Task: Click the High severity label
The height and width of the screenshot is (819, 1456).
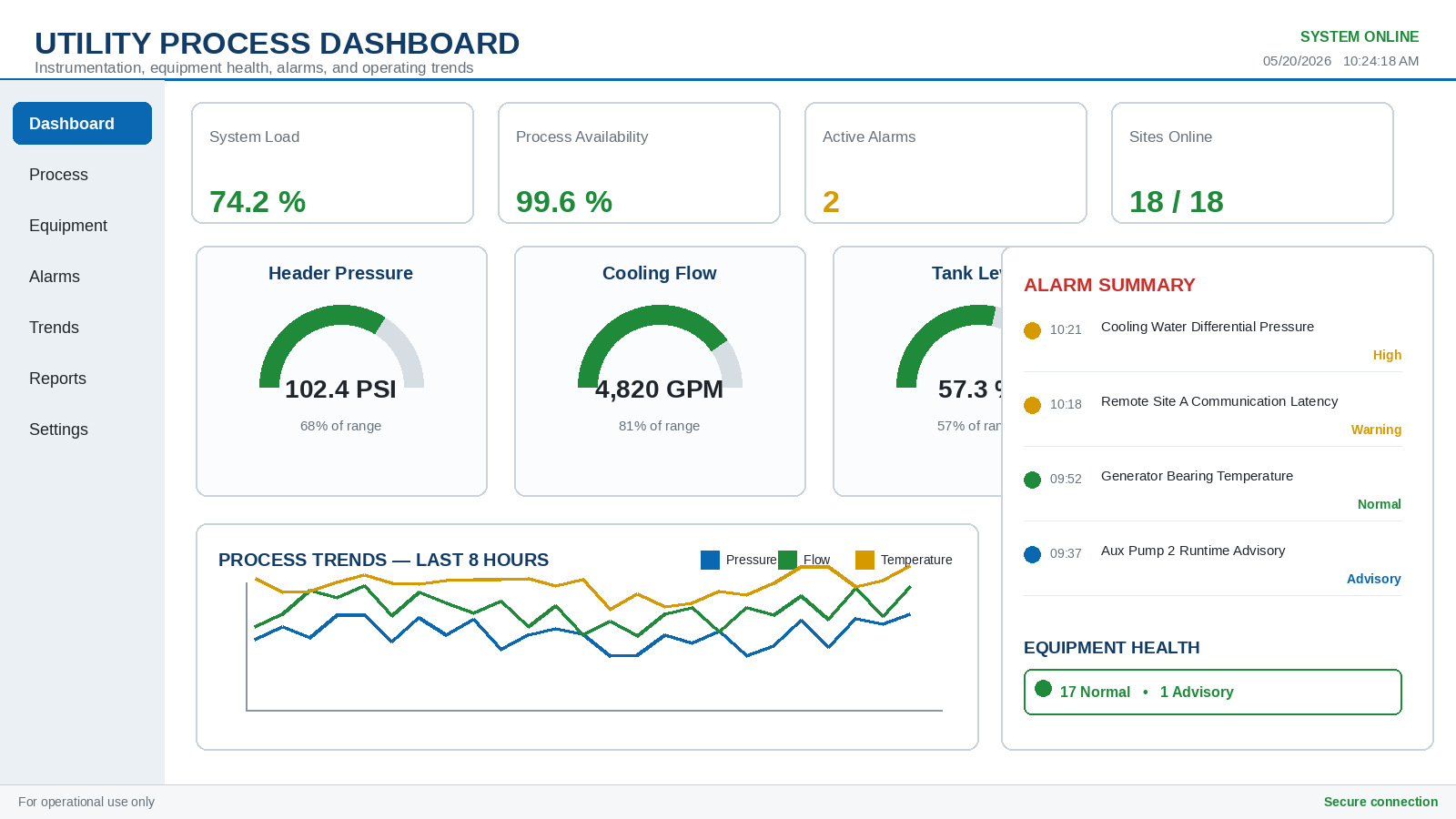Action: coord(1387,355)
